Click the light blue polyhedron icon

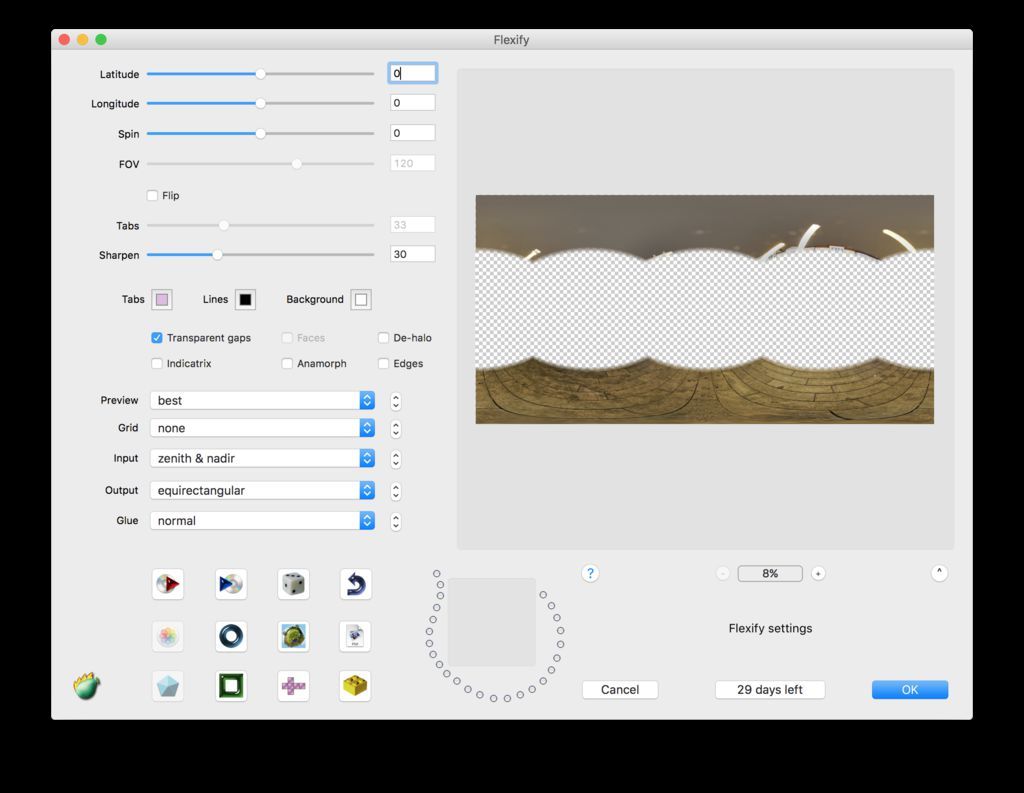point(168,686)
